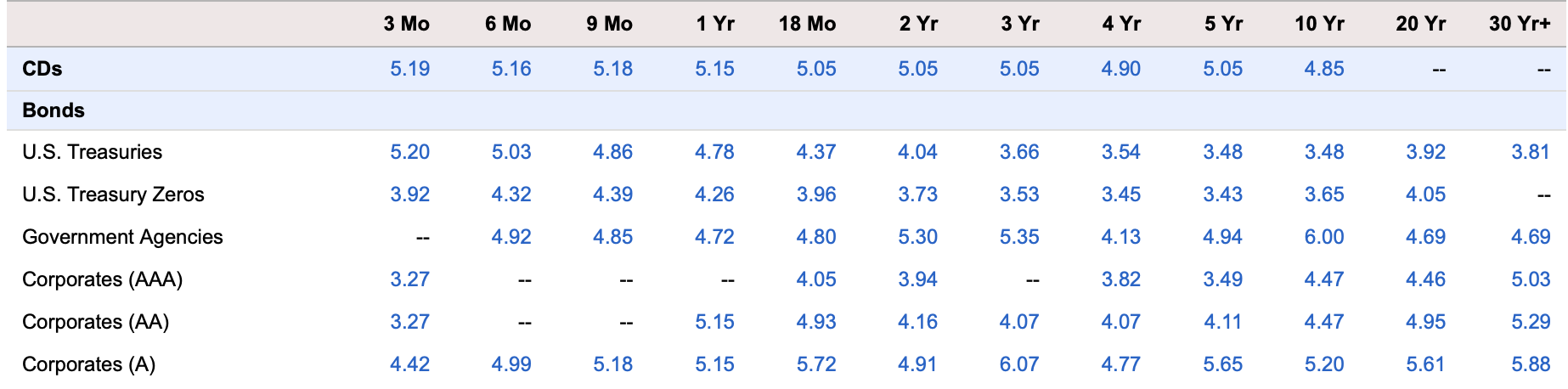The image size is (1568, 389).
Task: Select Corporates (AAA) 18 Mo yield 4.05
Action: click(x=816, y=279)
